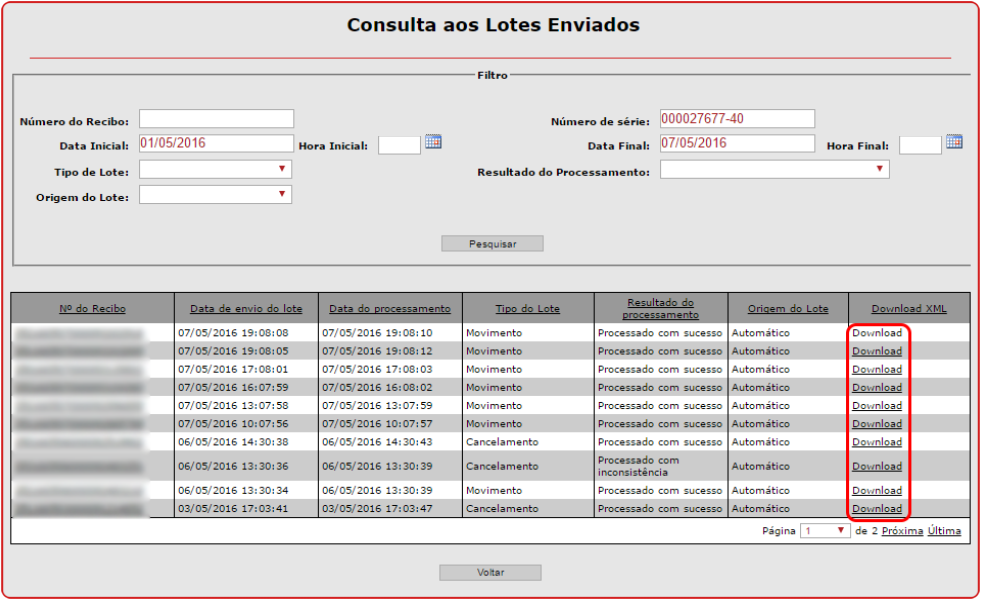Download XML for the inconsistência row
This screenshot has height=599, width=981.
876,467
